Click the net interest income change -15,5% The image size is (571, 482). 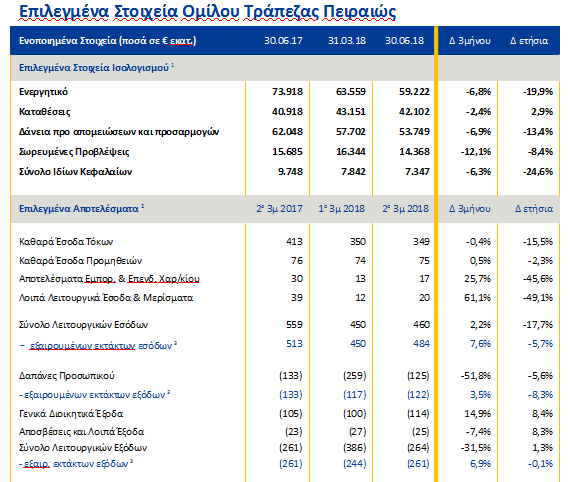pyautogui.click(x=538, y=242)
